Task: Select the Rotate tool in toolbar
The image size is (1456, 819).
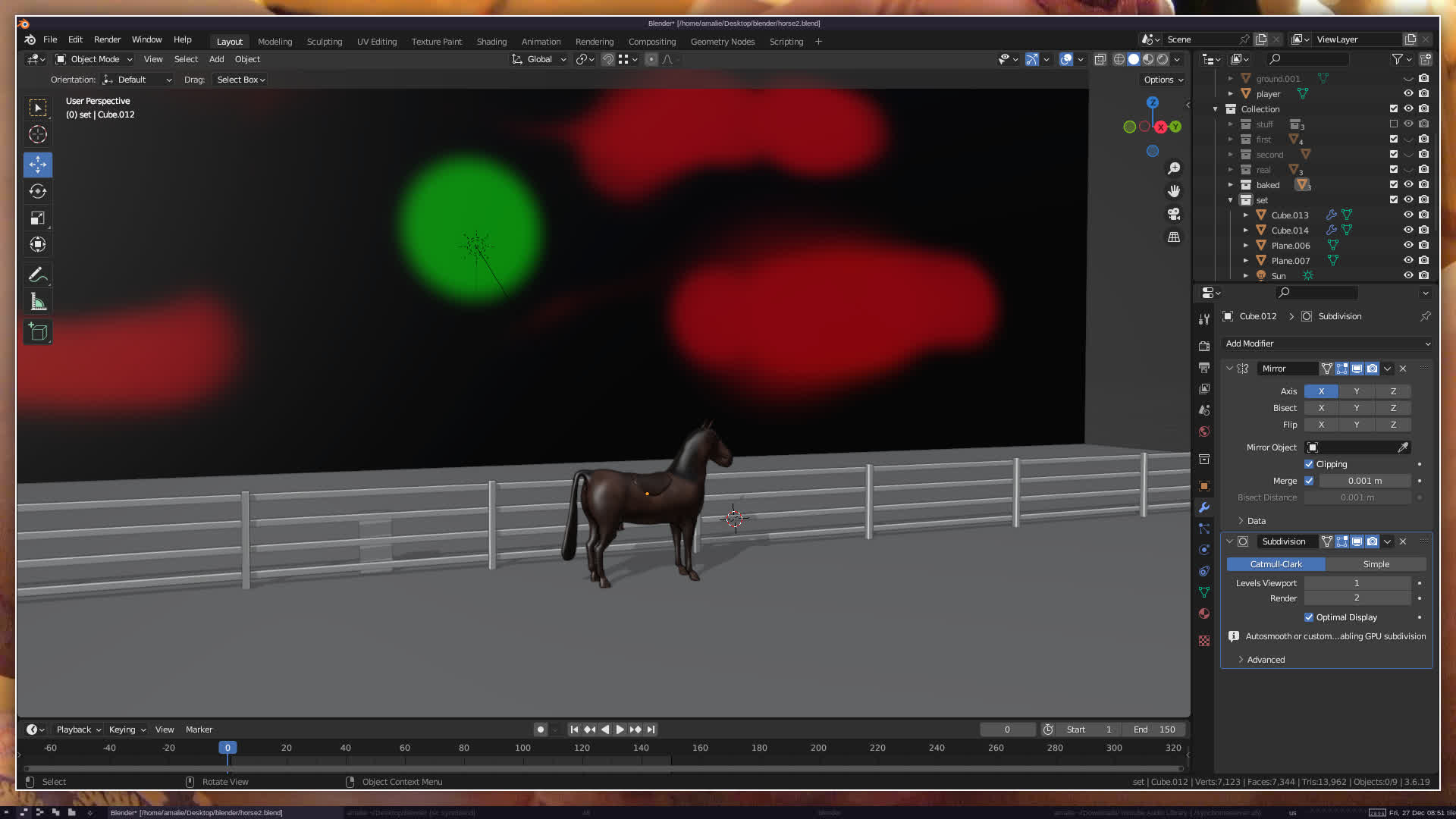Action: 38,191
